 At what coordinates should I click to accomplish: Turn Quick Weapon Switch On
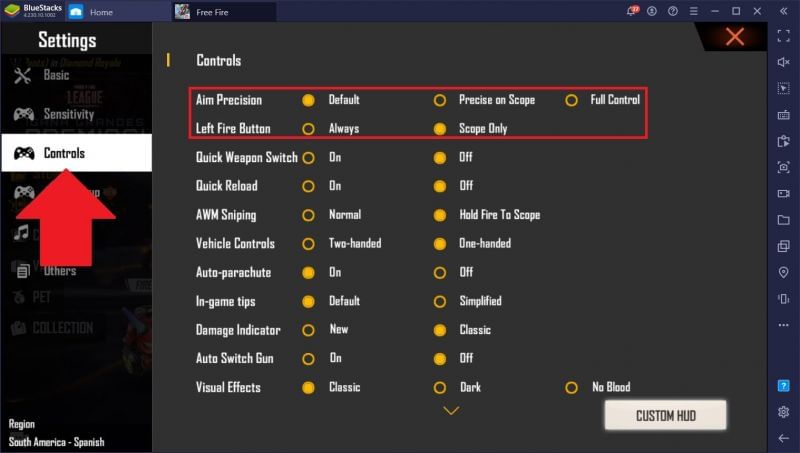pos(309,158)
